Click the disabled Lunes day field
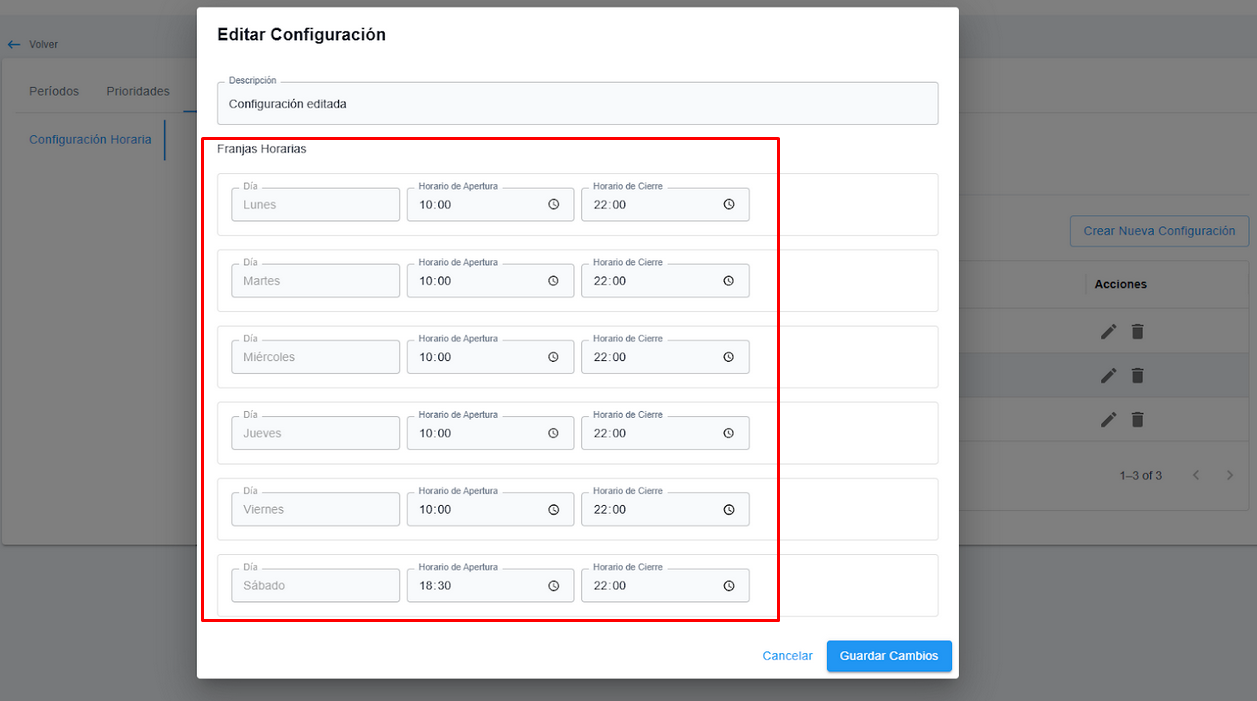The width and height of the screenshot is (1257, 701). pyautogui.click(x=315, y=204)
